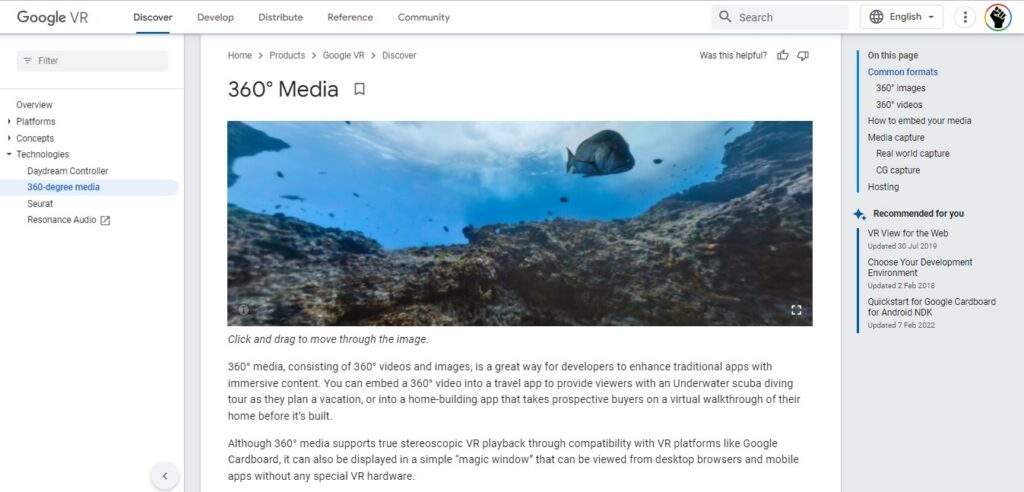The image size is (1024, 492).
Task: Switch to the Develop tab
Action: coord(216,18)
